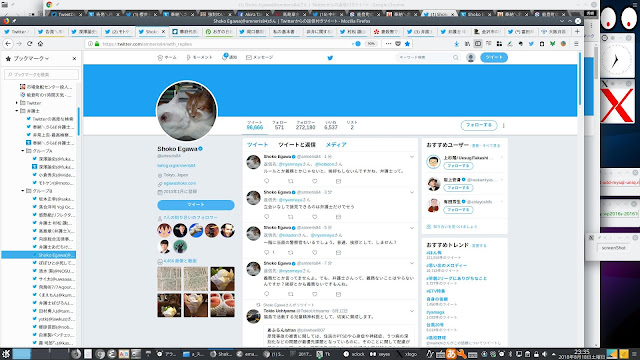Click the taskbar clock showing 23:35
The width and height of the screenshot is (640, 360).
[582, 354]
